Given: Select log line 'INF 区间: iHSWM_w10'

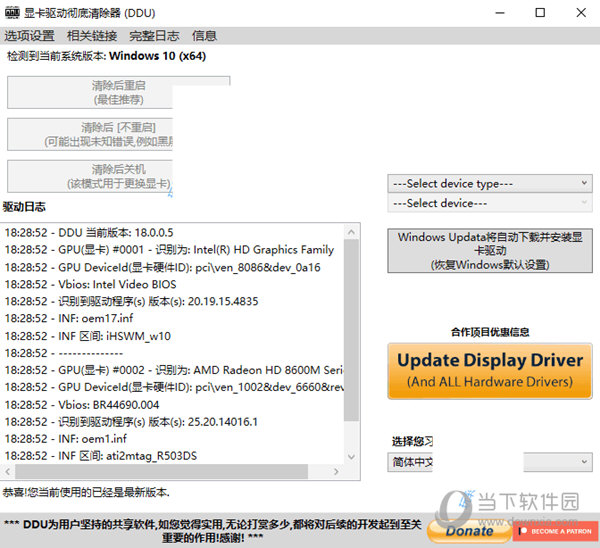Looking at the screenshot, I should point(88,336).
